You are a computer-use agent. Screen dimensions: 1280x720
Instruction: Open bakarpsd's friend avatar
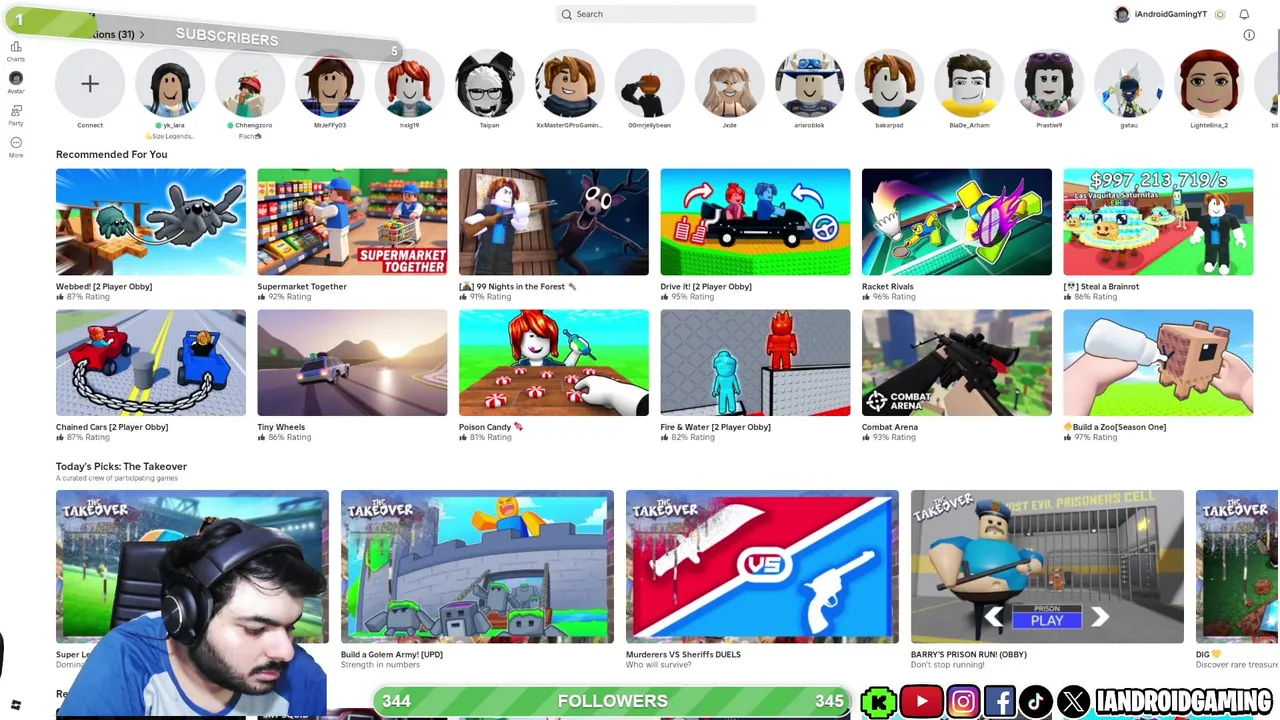click(889, 84)
